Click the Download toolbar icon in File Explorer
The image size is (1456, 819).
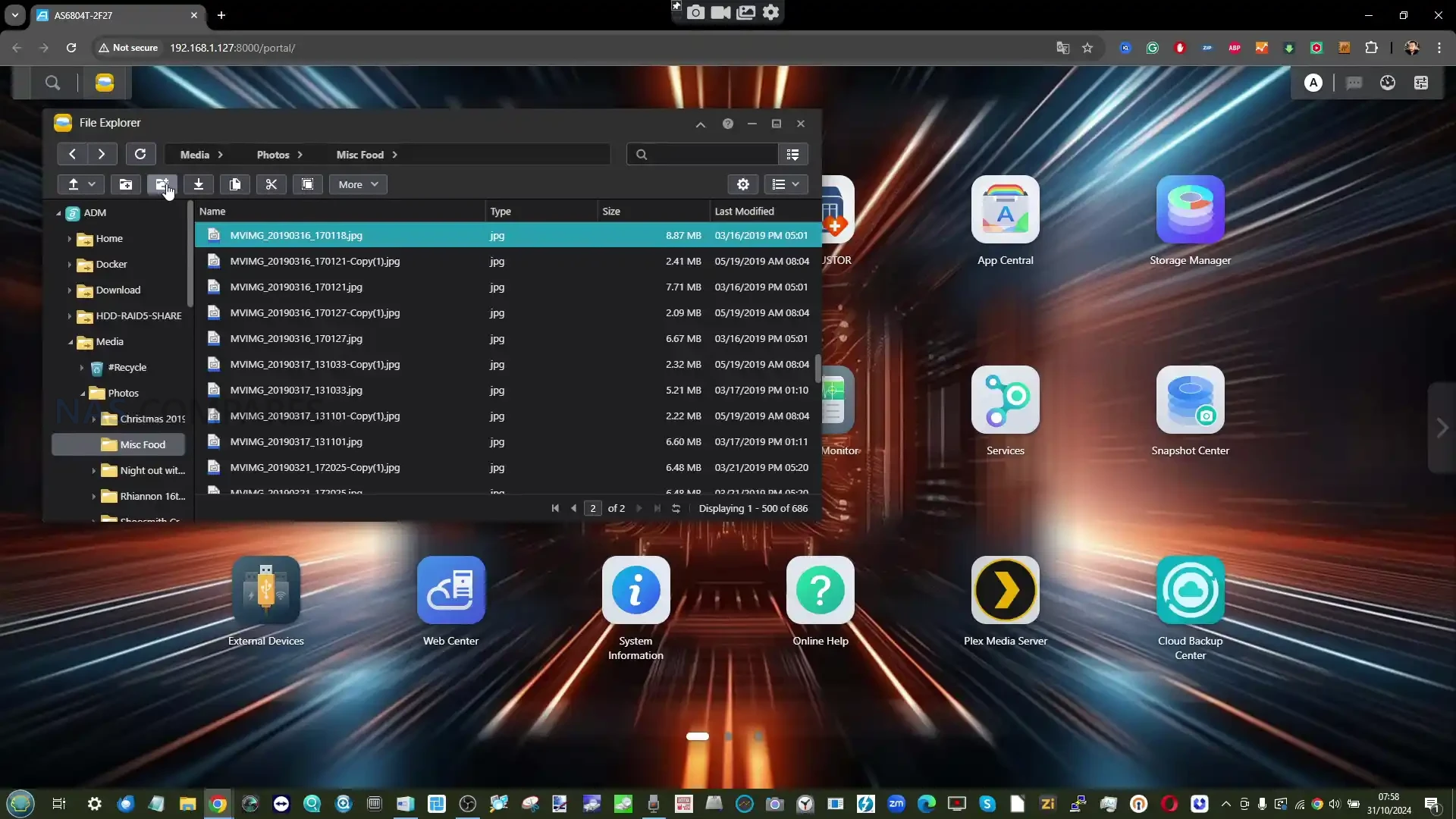tap(199, 184)
